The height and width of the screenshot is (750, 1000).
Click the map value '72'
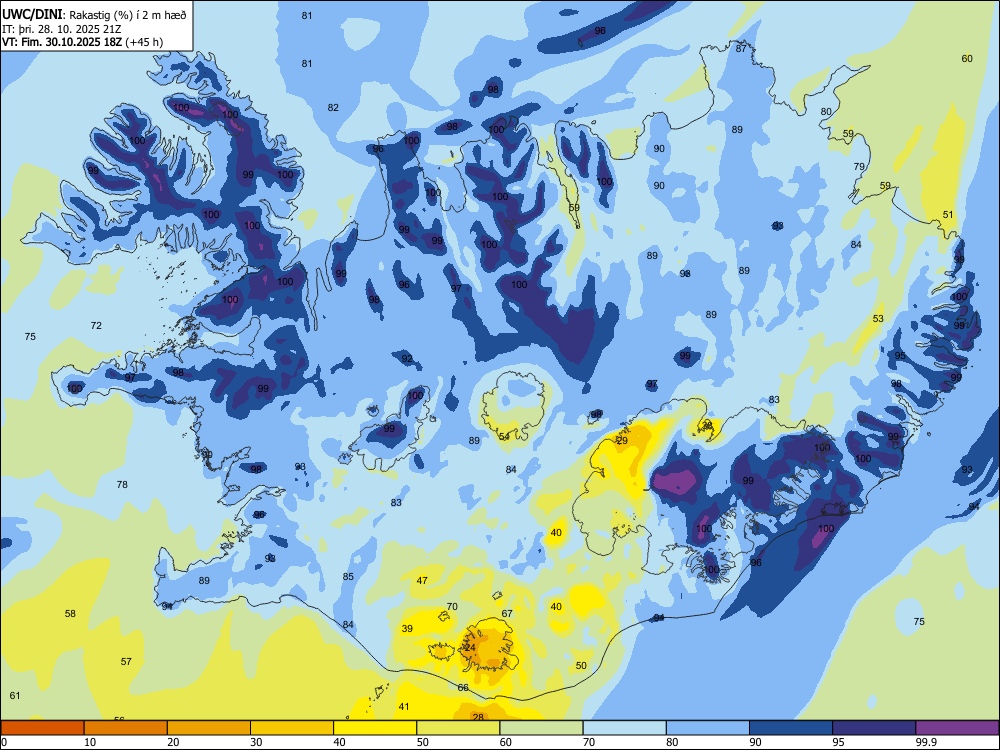(96, 325)
